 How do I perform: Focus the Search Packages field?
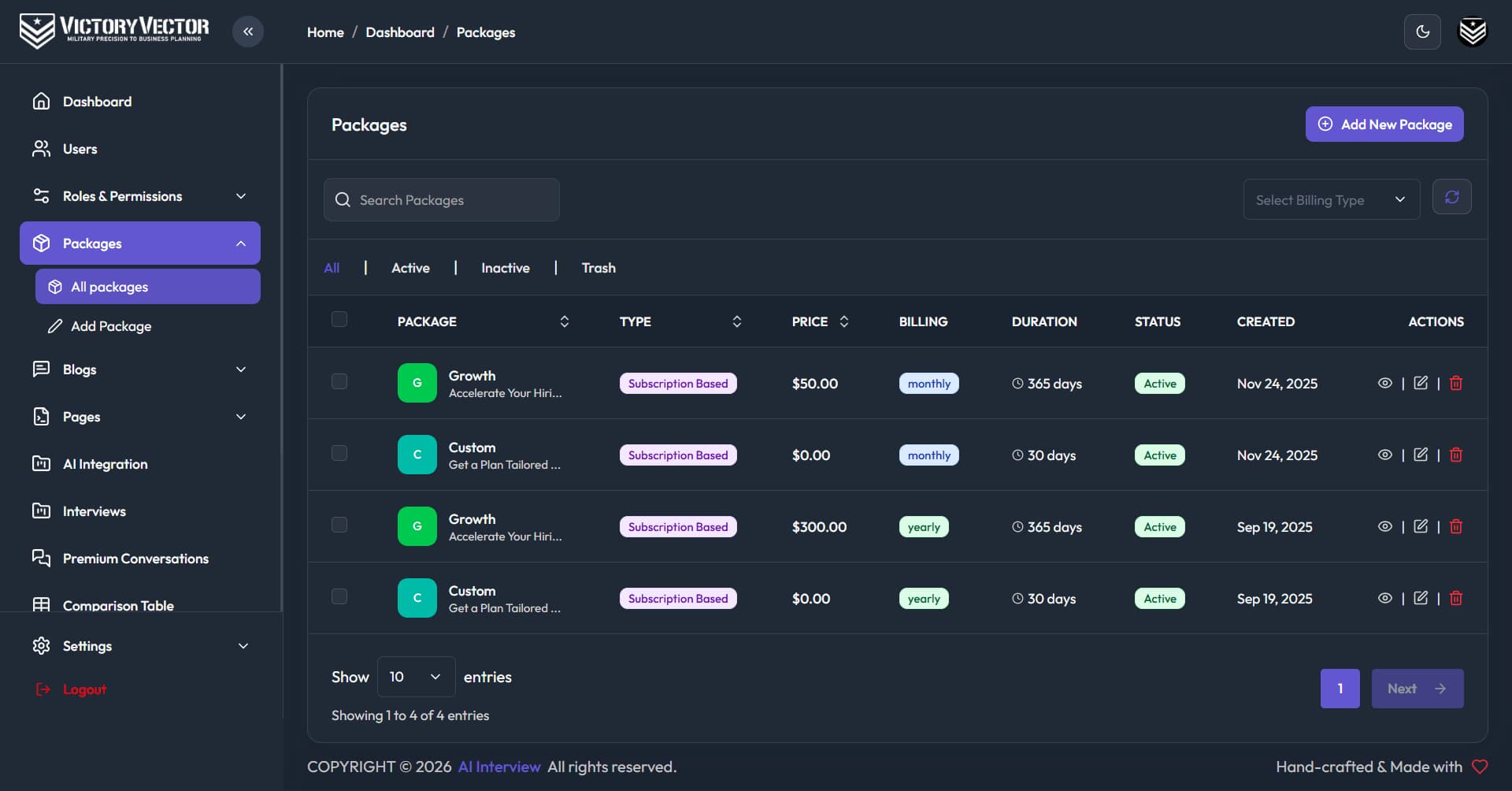click(442, 199)
